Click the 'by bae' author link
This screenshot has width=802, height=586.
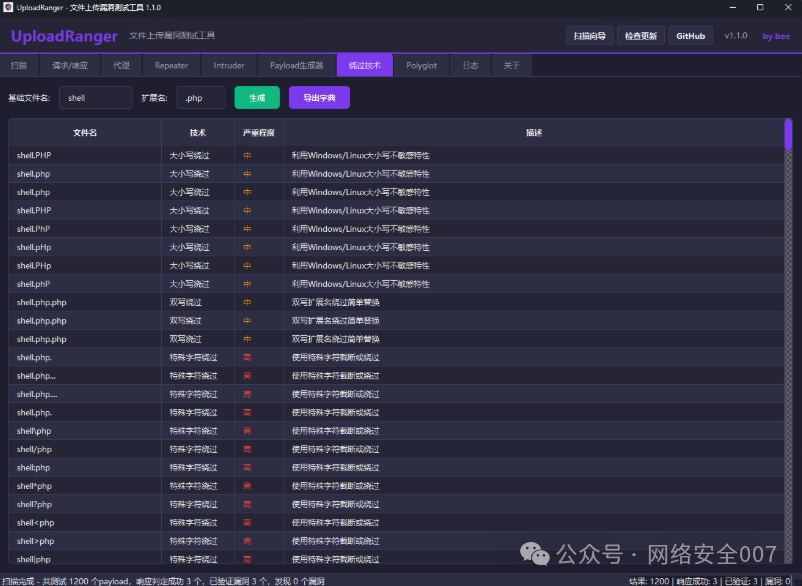click(x=776, y=36)
